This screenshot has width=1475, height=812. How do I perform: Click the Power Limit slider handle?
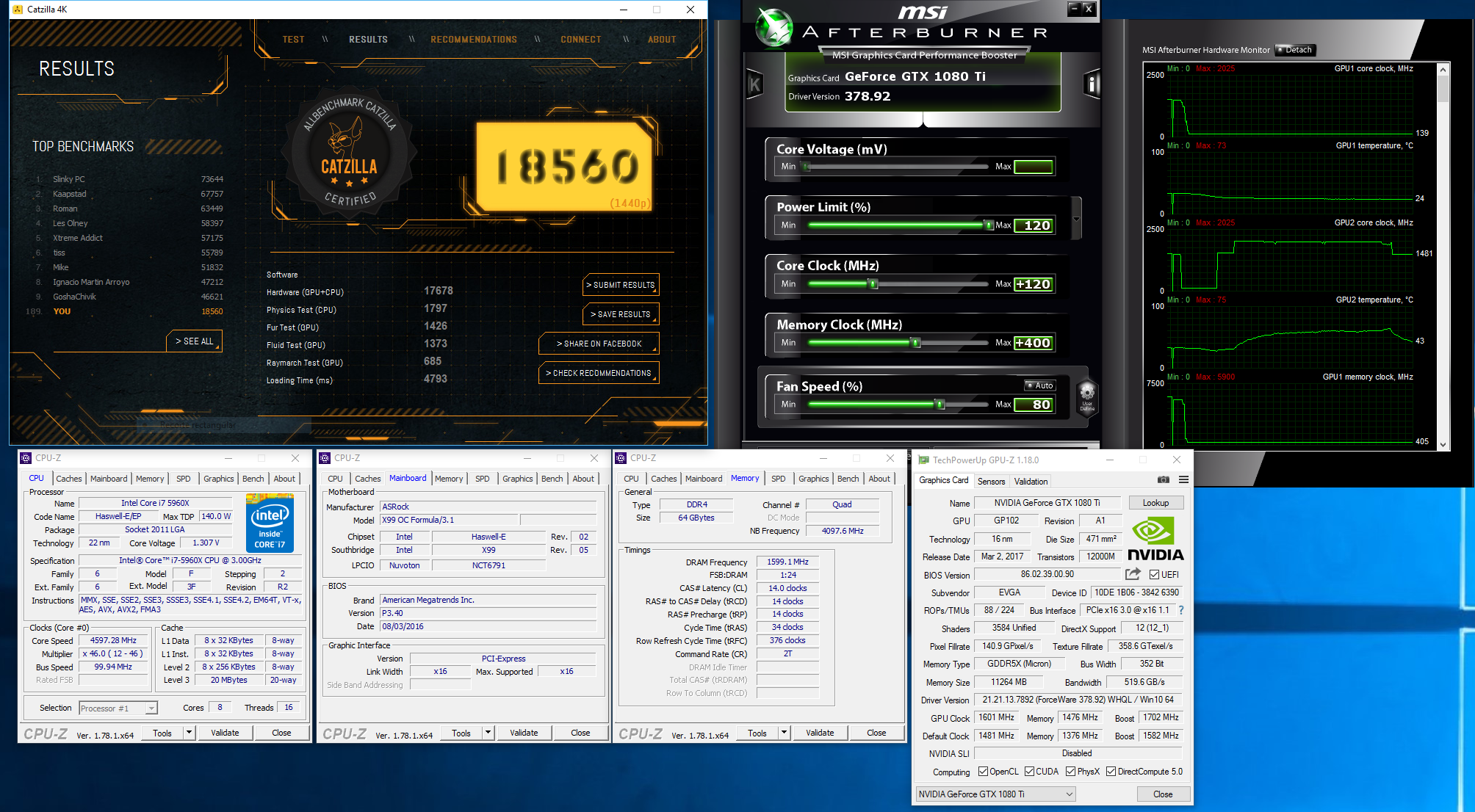tap(989, 225)
